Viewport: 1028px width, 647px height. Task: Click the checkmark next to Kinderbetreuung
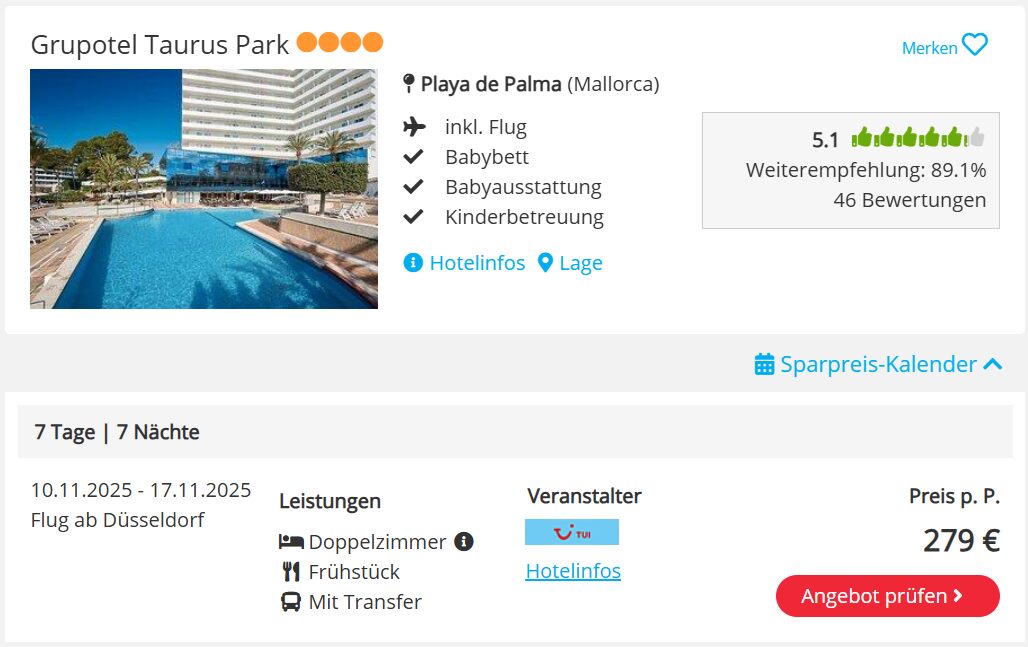[413, 217]
